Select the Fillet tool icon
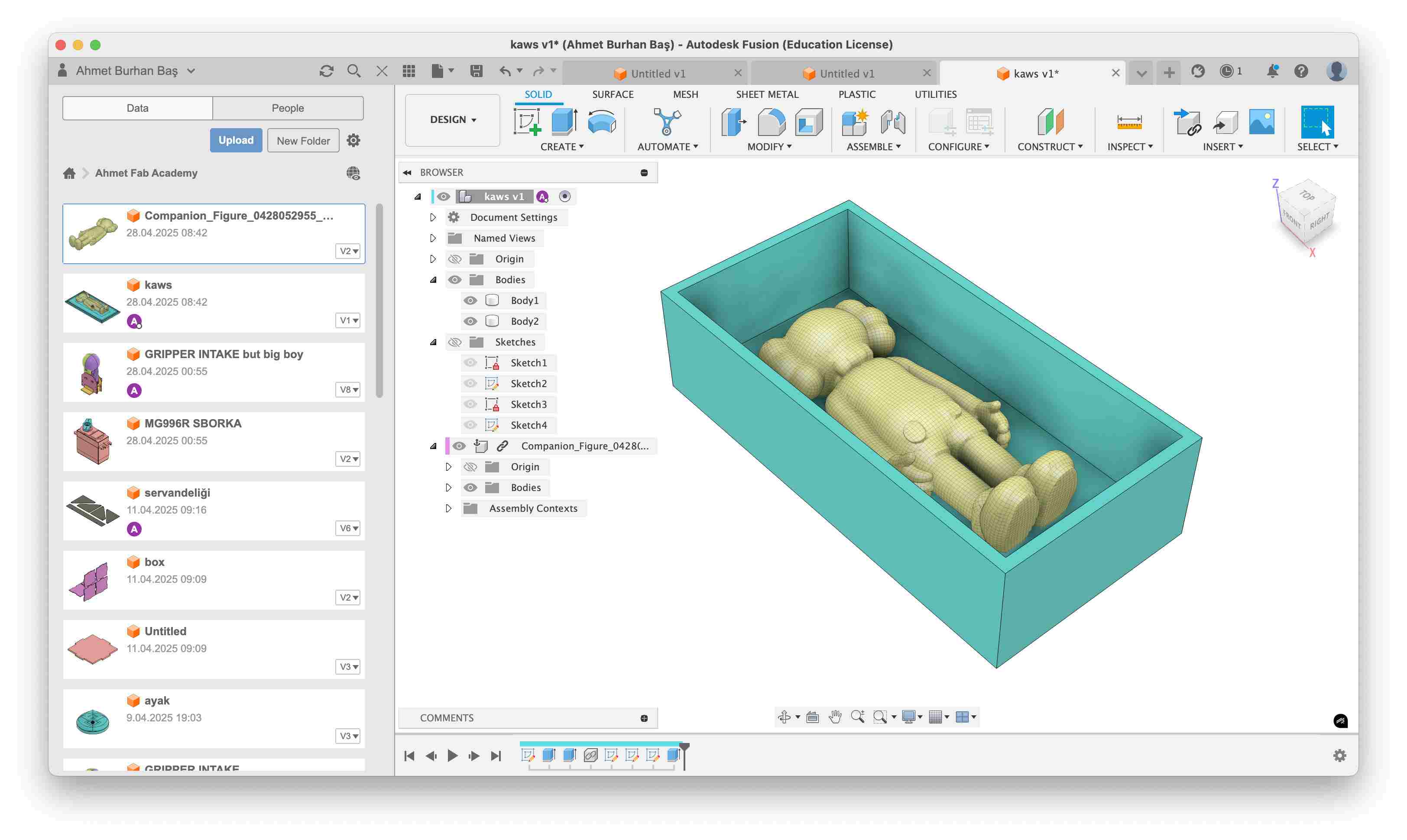 point(771,122)
